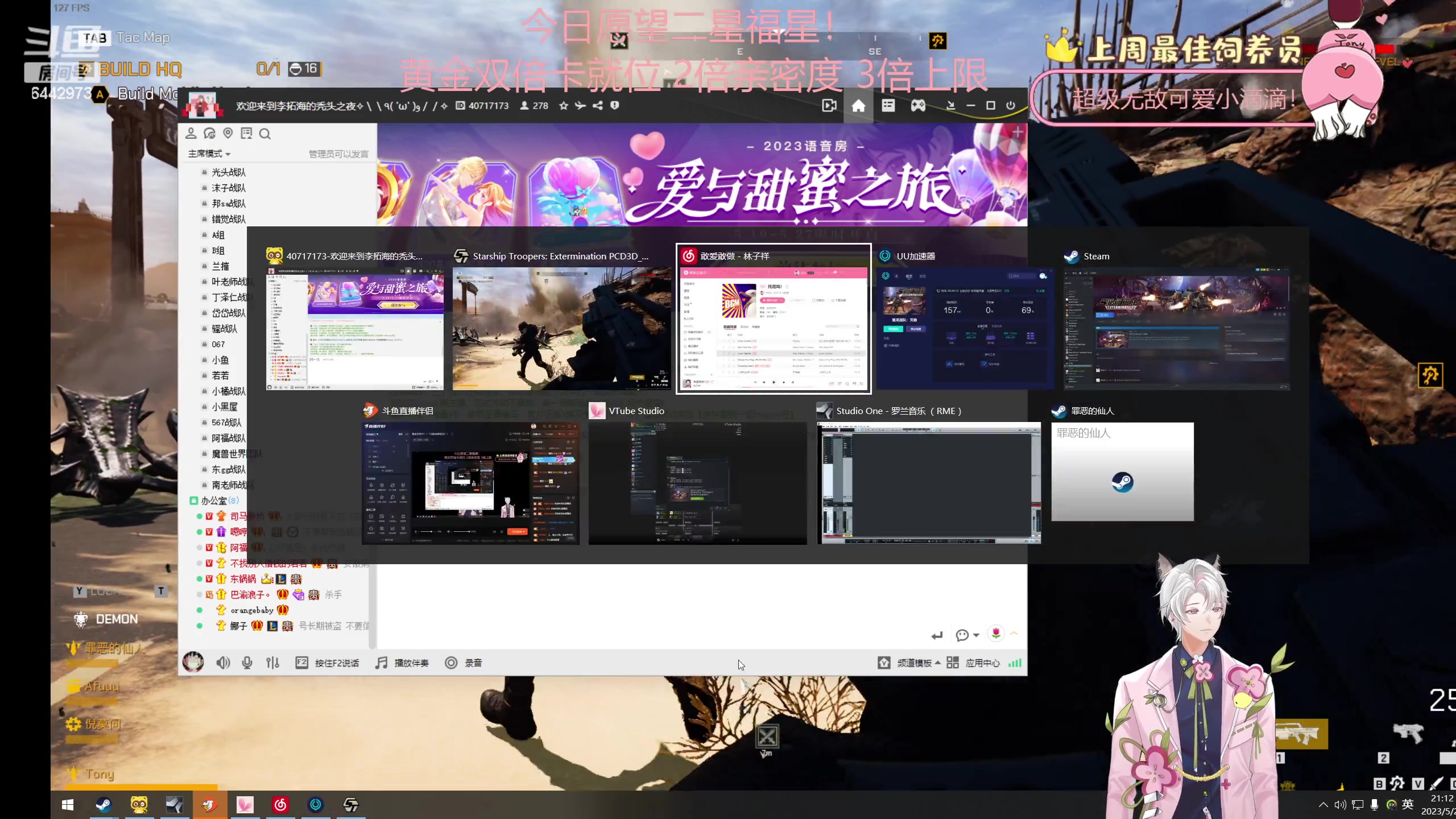Open the YY template list icon
The image size is (1456, 819).
tap(888, 106)
